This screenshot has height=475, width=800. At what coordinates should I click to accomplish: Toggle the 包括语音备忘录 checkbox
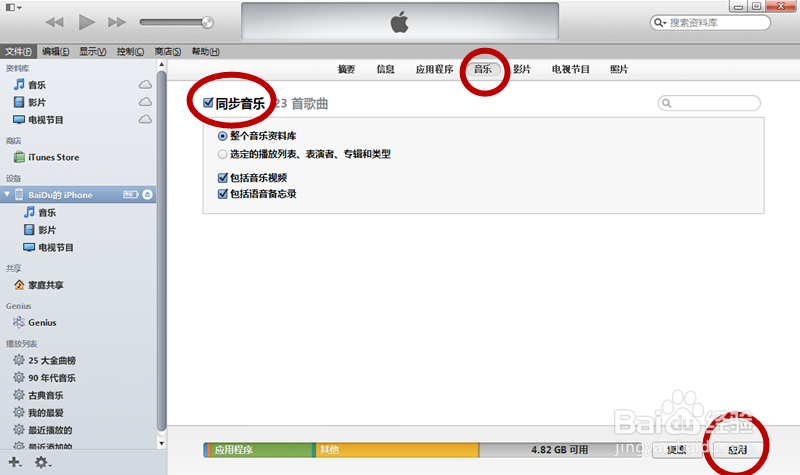point(222,194)
